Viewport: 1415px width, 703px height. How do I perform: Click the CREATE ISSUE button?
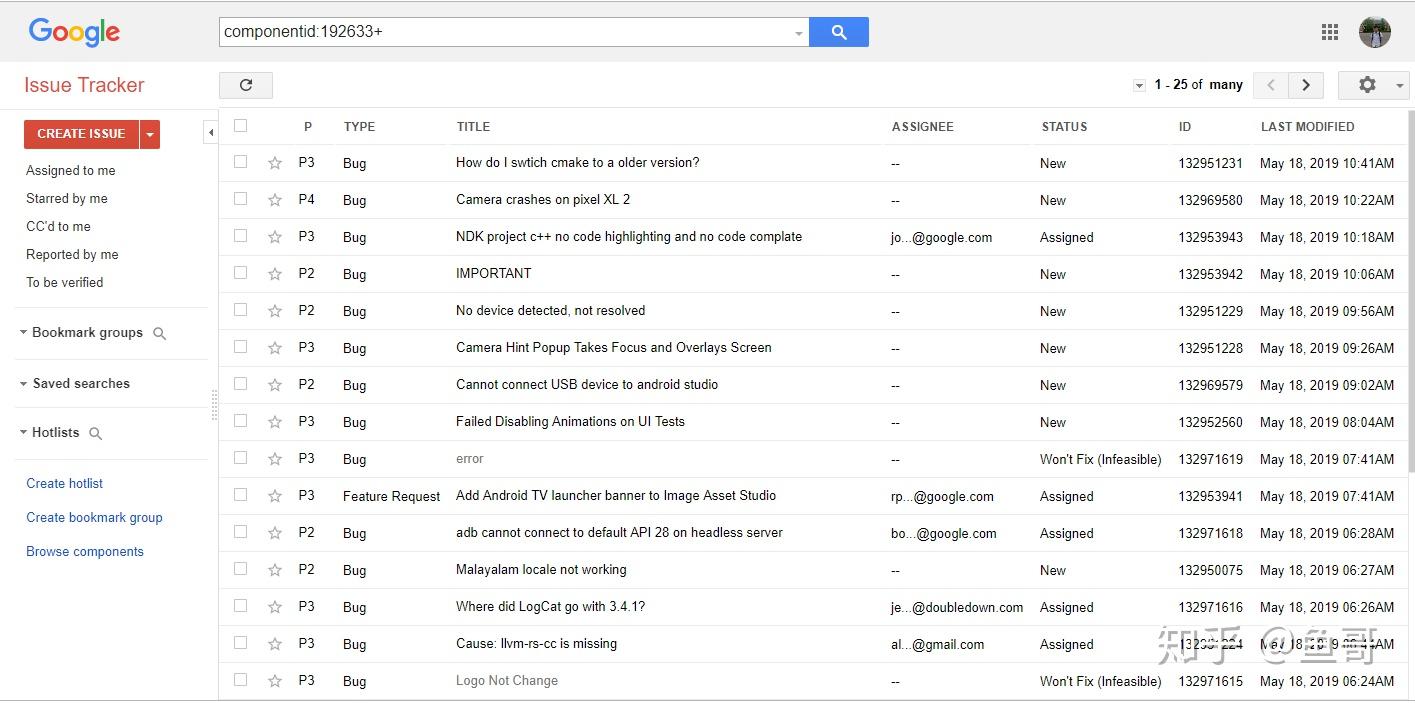[x=82, y=134]
